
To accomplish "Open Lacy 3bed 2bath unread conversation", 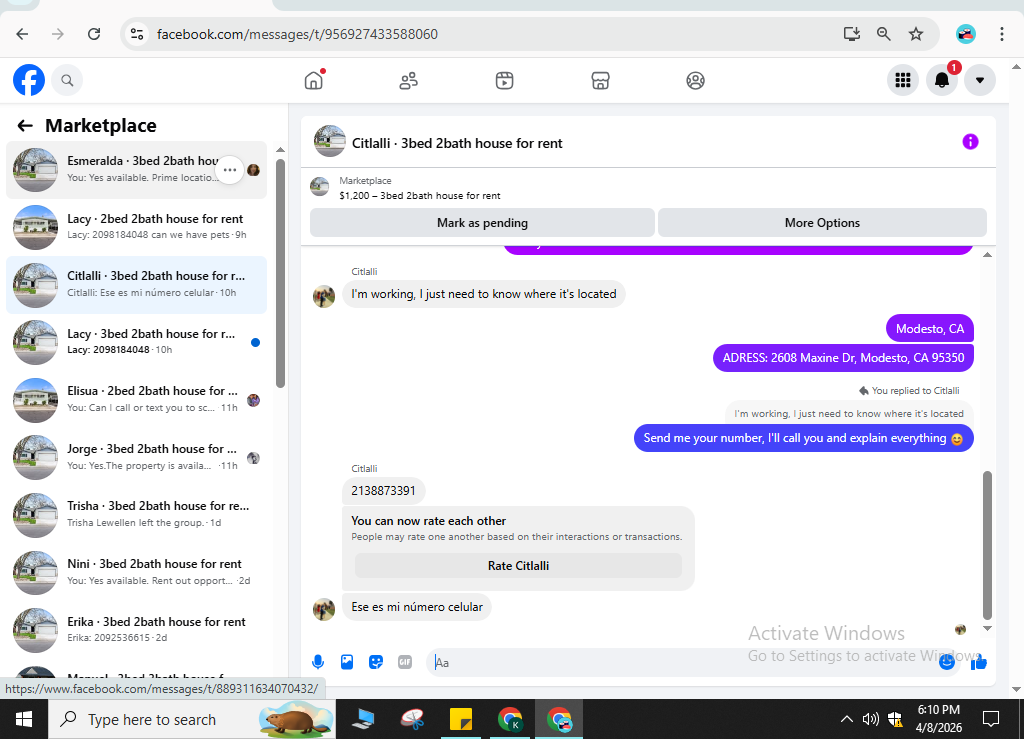I will pyautogui.click(x=136, y=341).
